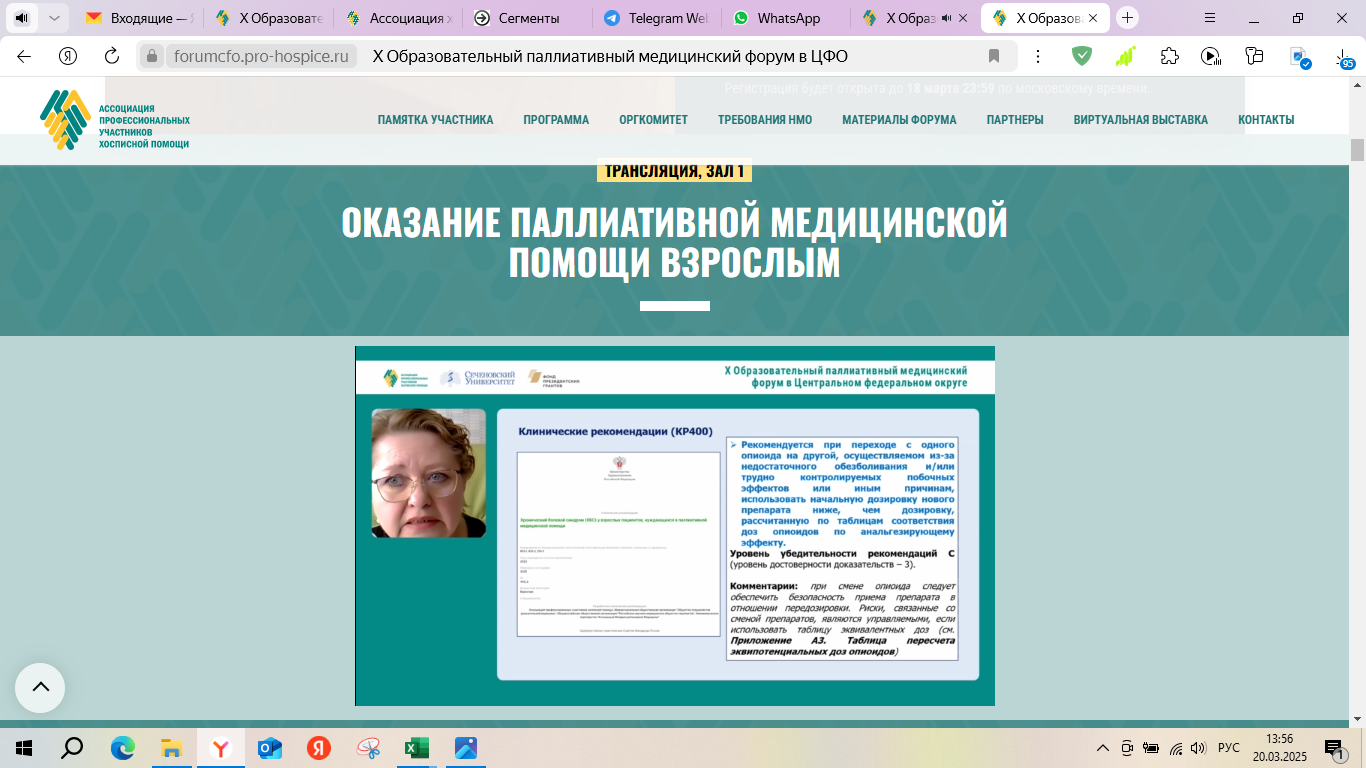The width and height of the screenshot is (1366, 768).
Task: Click the green shield Protect icon
Action: tap(1082, 56)
